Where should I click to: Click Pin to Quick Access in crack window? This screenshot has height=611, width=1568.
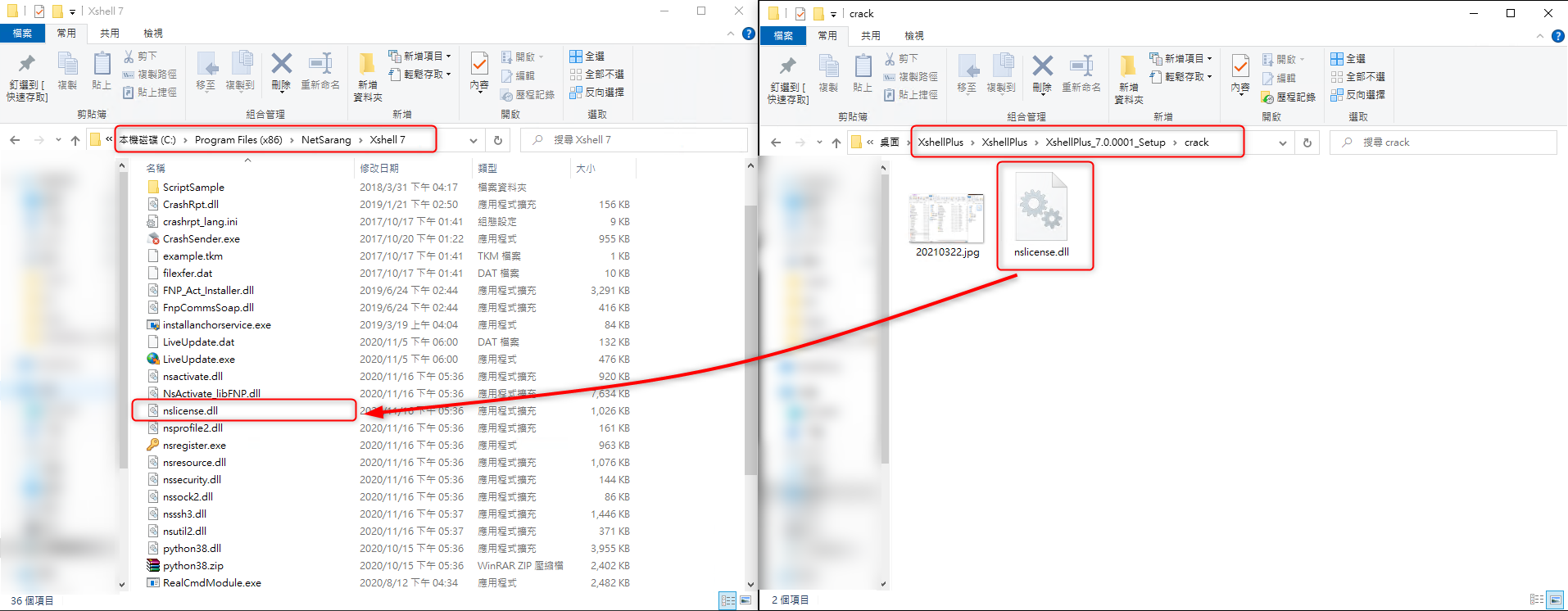pyautogui.click(x=788, y=80)
